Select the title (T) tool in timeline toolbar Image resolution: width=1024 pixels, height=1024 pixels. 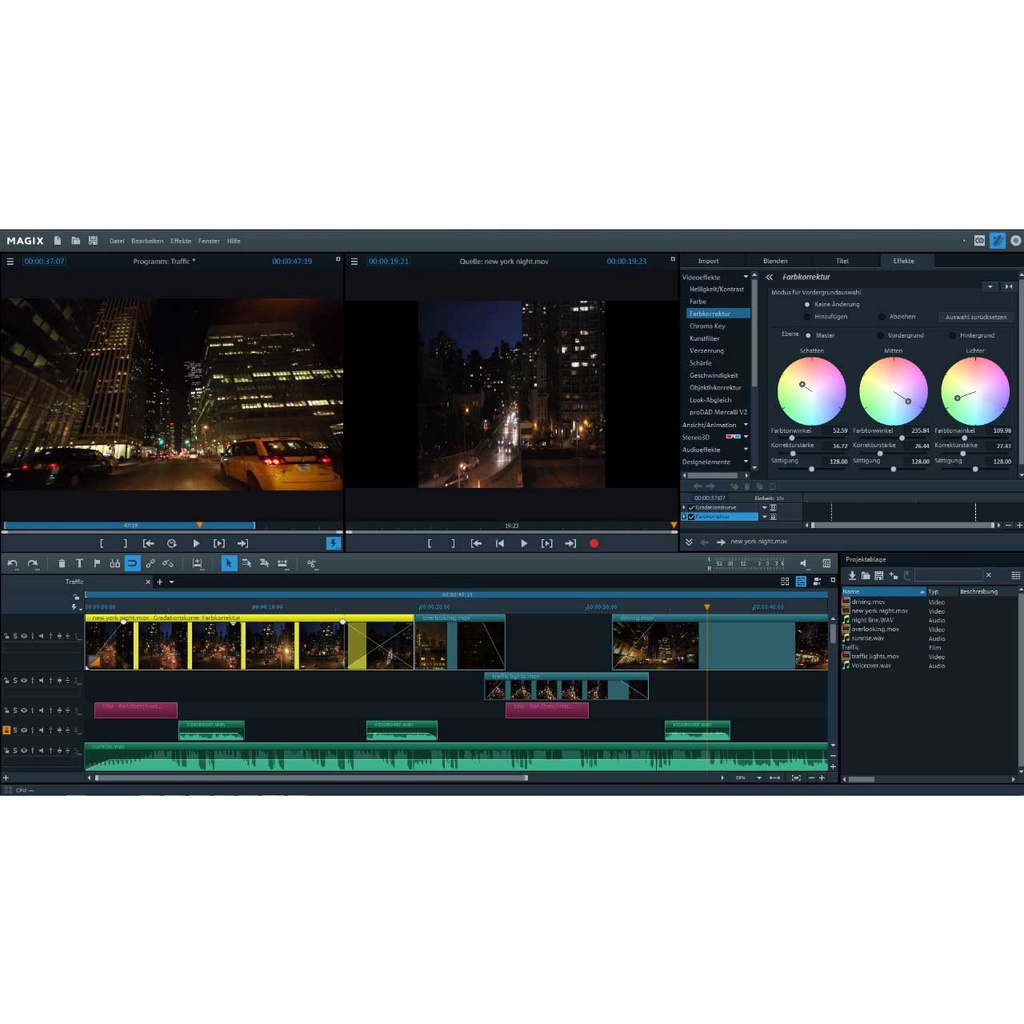79,564
